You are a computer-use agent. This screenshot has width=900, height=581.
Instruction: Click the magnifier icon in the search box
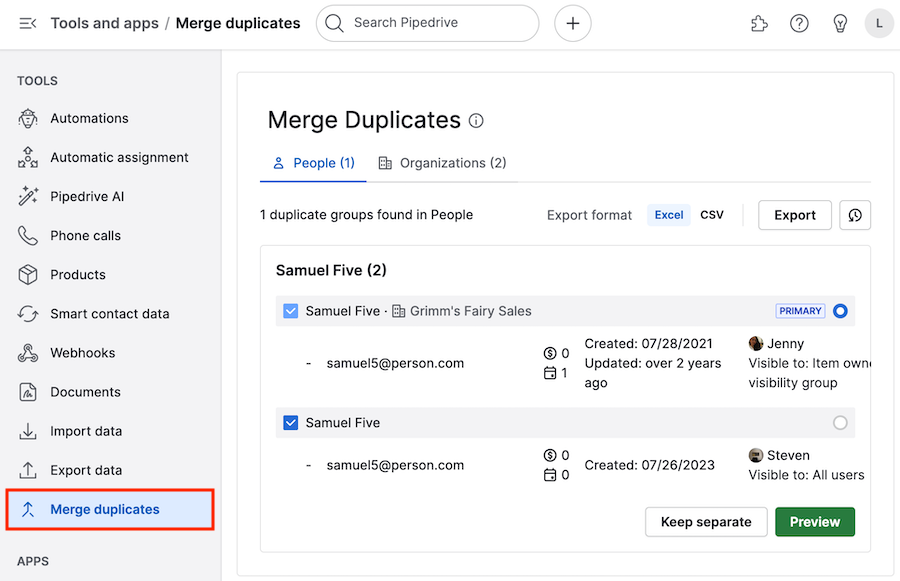coord(333,24)
